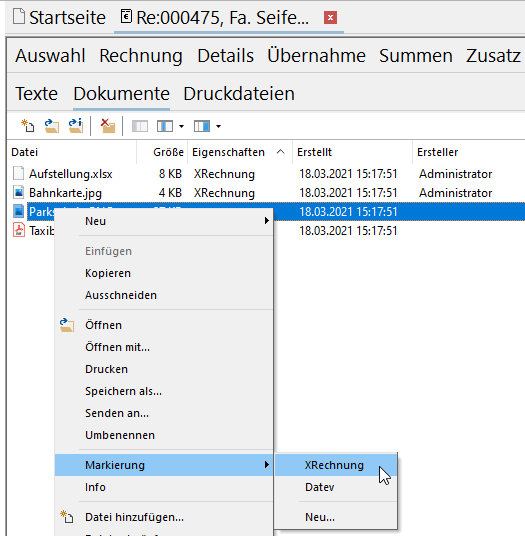The width and height of the screenshot is (525, 536).
Task: Click the Öffnen menu folder icon
Action: coord(67,325)
